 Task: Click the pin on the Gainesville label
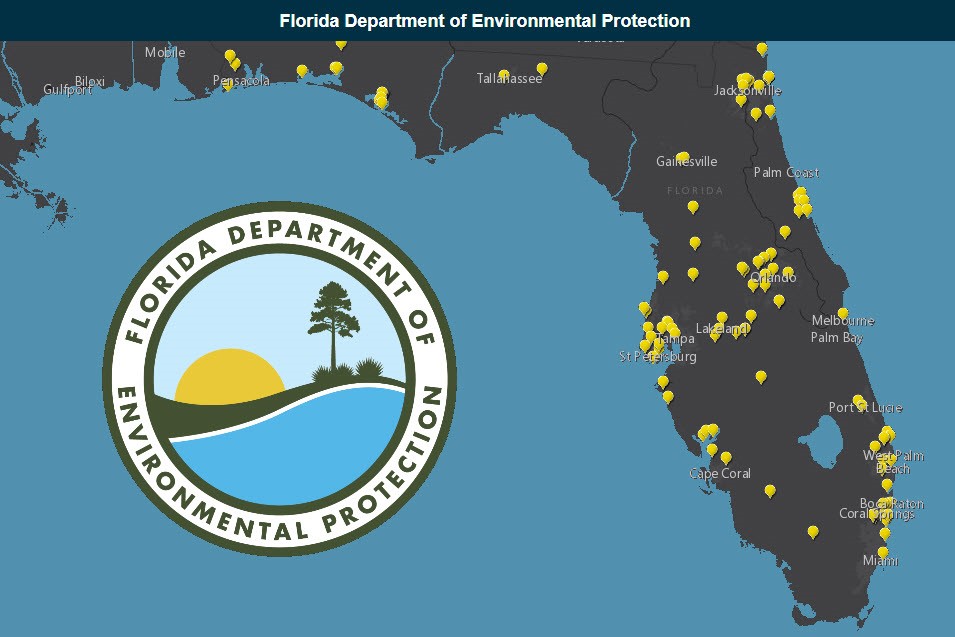point(683,157)
